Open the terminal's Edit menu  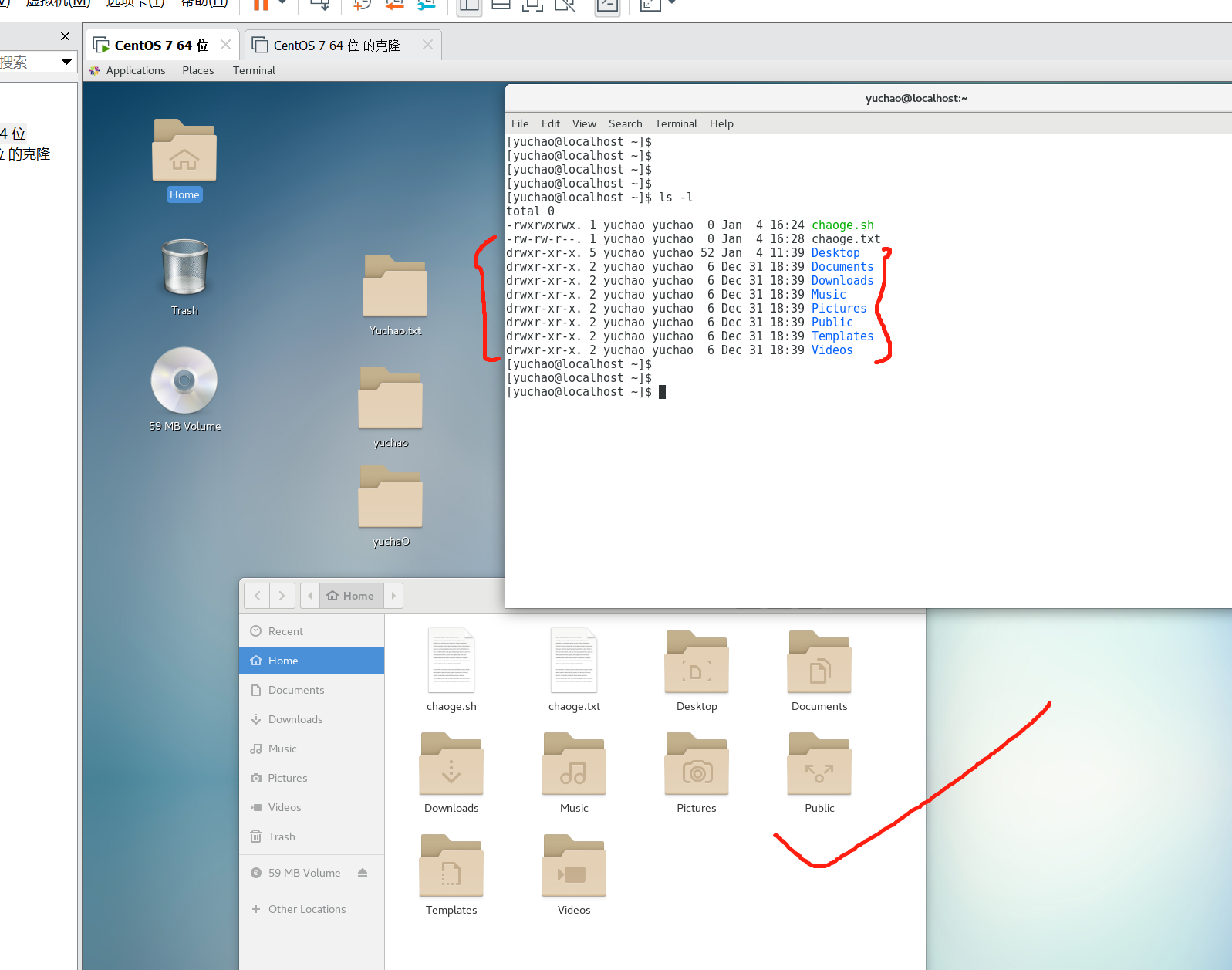[x=550, y=123]
